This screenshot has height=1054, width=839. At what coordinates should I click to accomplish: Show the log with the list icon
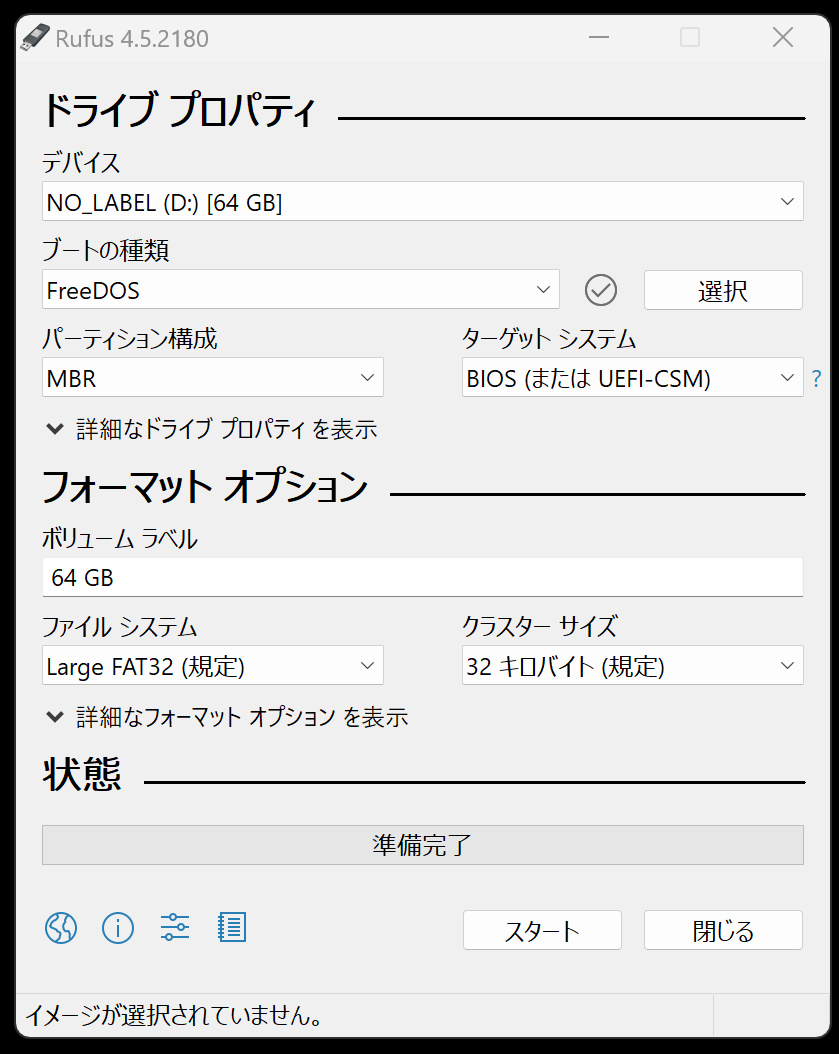232,928
